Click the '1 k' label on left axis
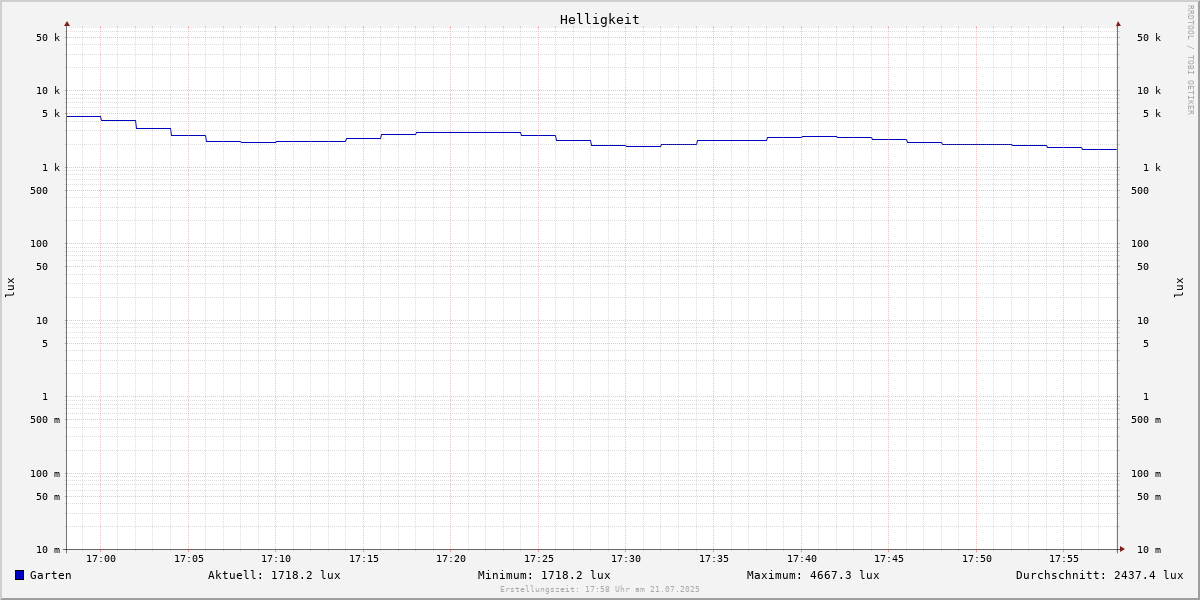 coord(51,168)
